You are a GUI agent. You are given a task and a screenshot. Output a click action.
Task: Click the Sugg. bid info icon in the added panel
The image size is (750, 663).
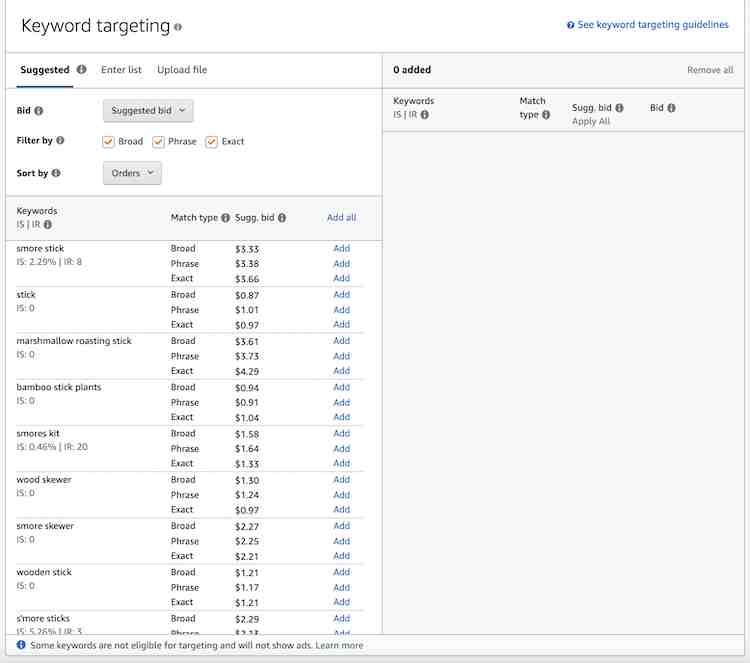(619, 108)
